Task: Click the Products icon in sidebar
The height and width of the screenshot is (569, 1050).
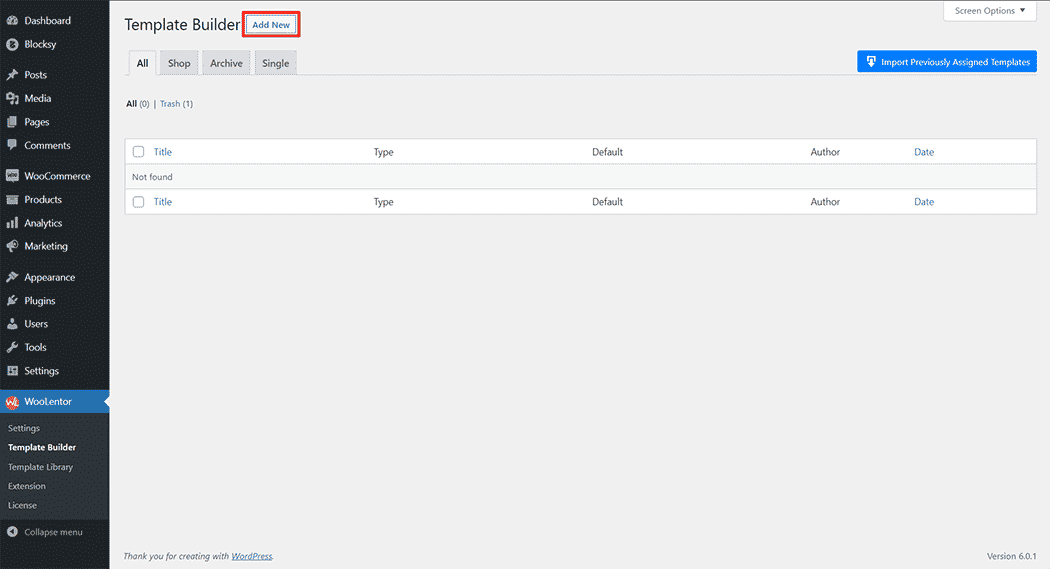Action: pos(12,199)
